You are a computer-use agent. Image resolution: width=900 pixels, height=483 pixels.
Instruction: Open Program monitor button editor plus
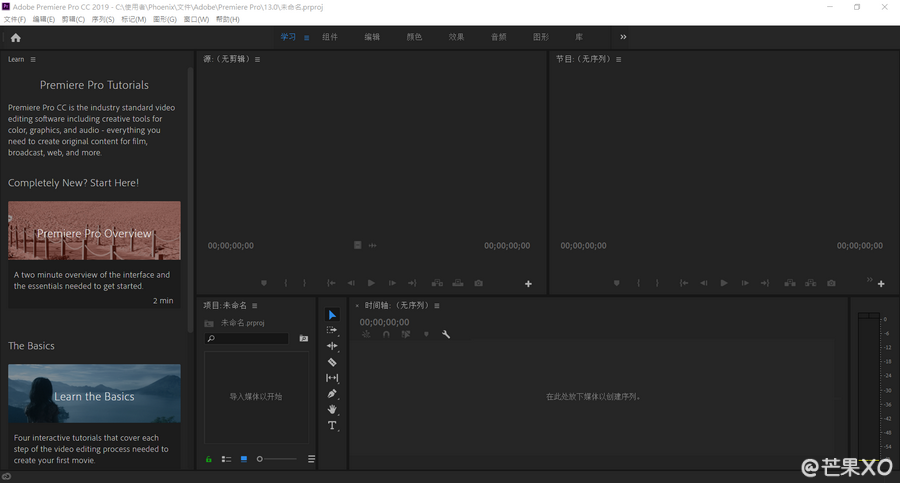point(881,284)
